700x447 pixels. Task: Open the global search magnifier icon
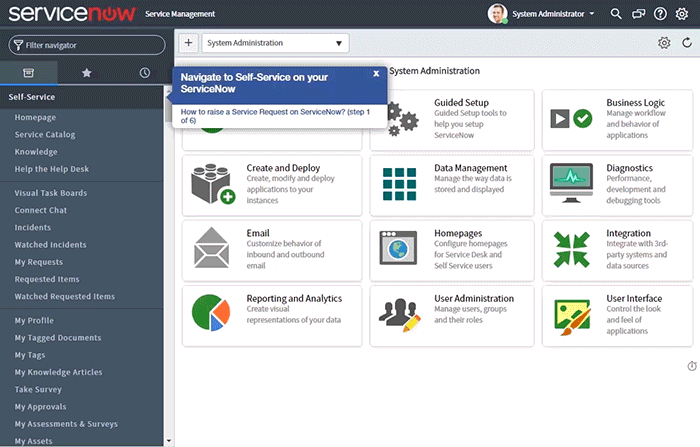coord(616,14)
